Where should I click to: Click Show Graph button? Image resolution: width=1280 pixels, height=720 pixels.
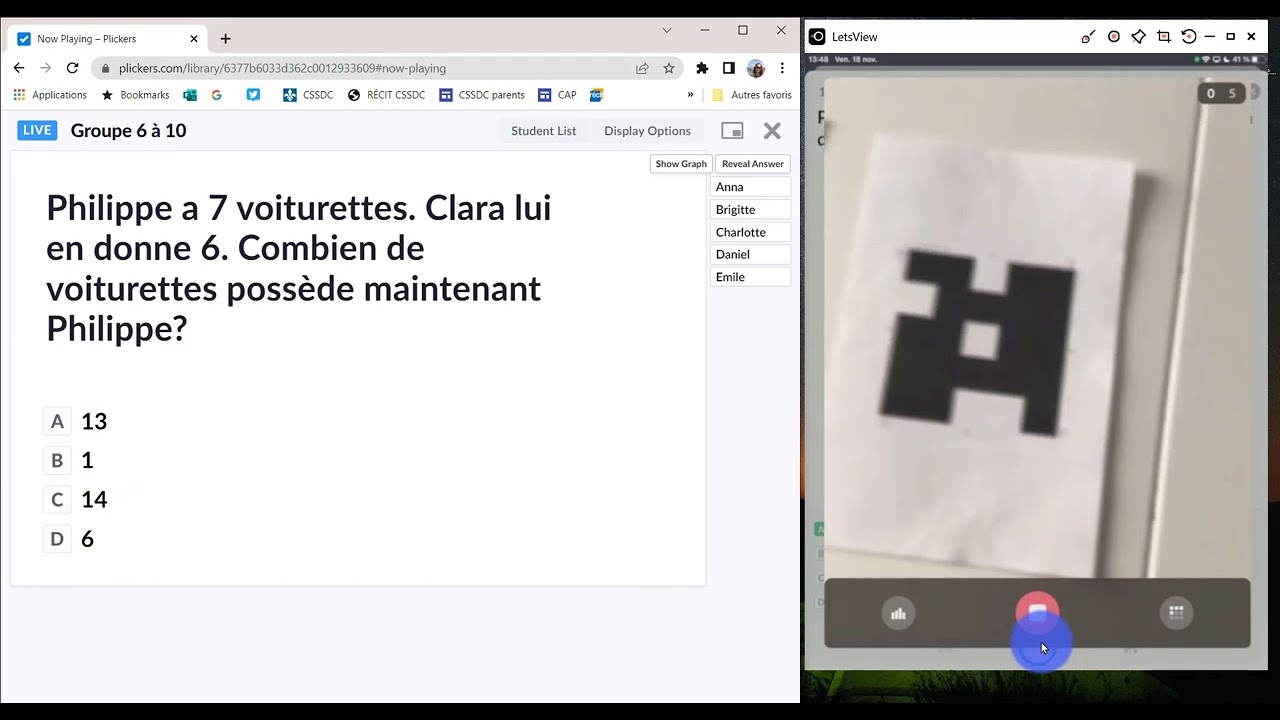(681, 164)
